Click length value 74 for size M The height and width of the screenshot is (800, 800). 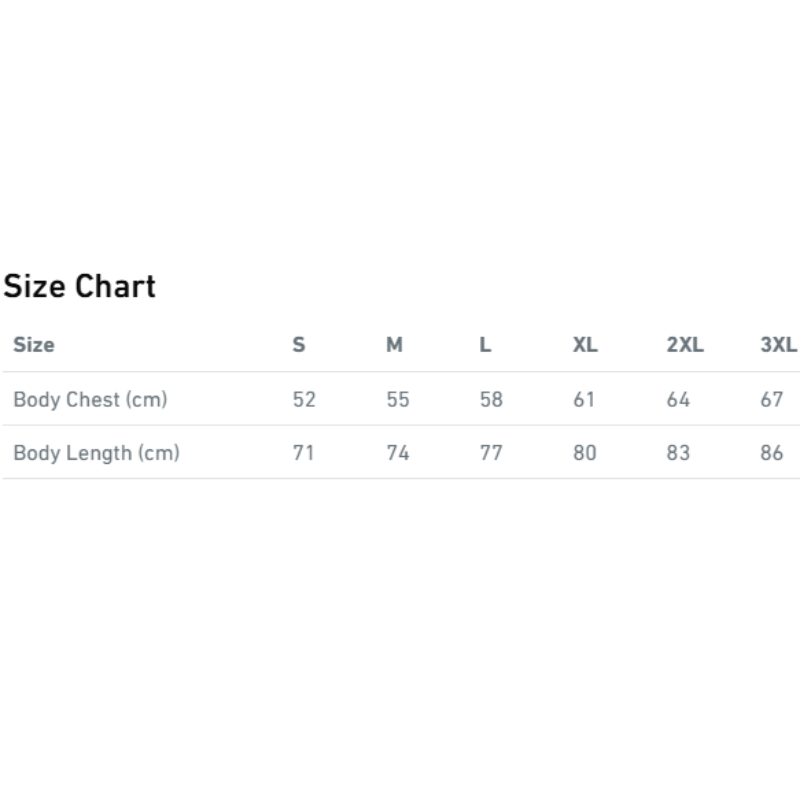398,452
